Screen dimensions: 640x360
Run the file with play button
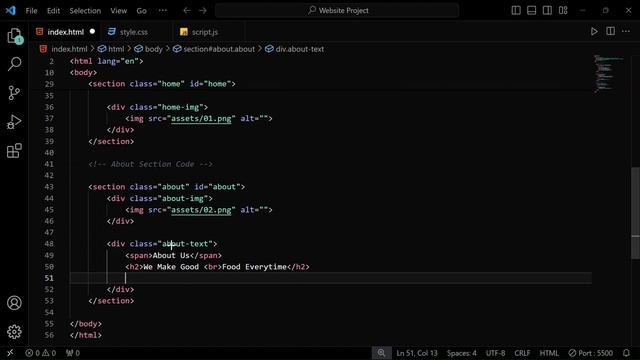(594, 31)
